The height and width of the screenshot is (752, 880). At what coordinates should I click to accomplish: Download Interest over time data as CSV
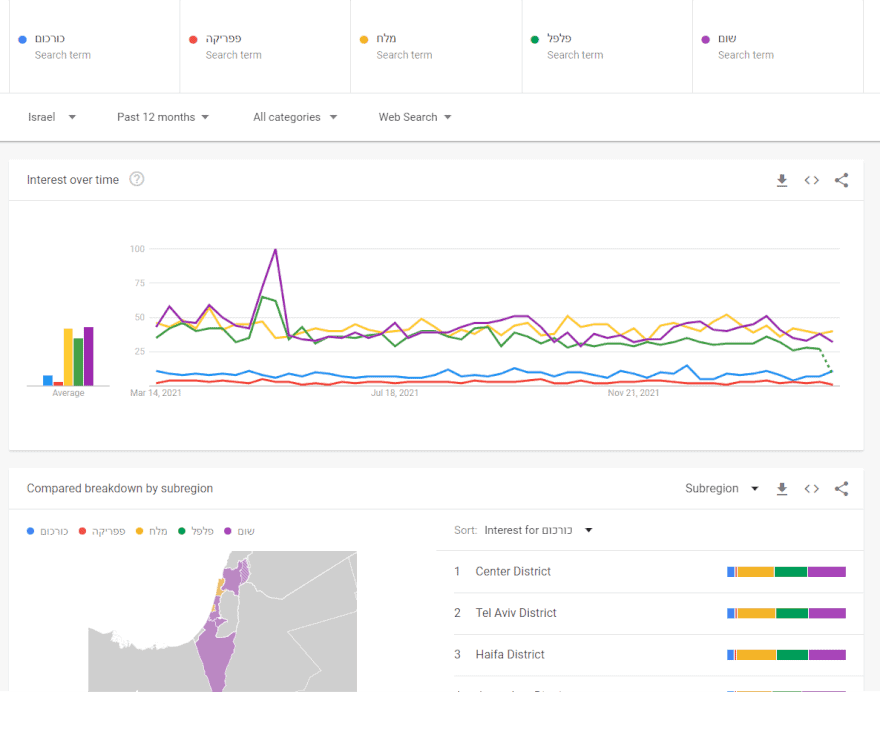[x=782, y=180]
